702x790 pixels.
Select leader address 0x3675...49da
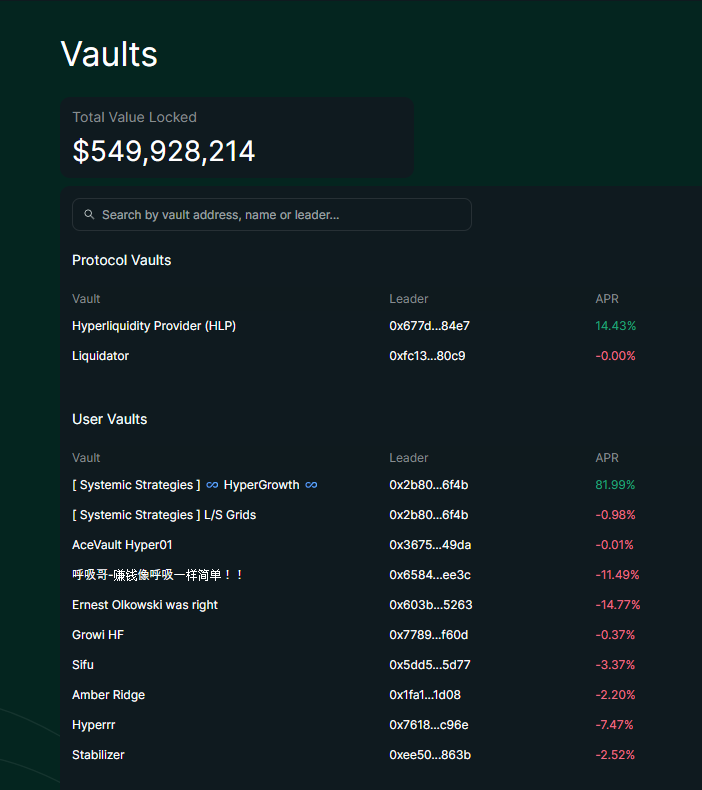tap(430, 545)
